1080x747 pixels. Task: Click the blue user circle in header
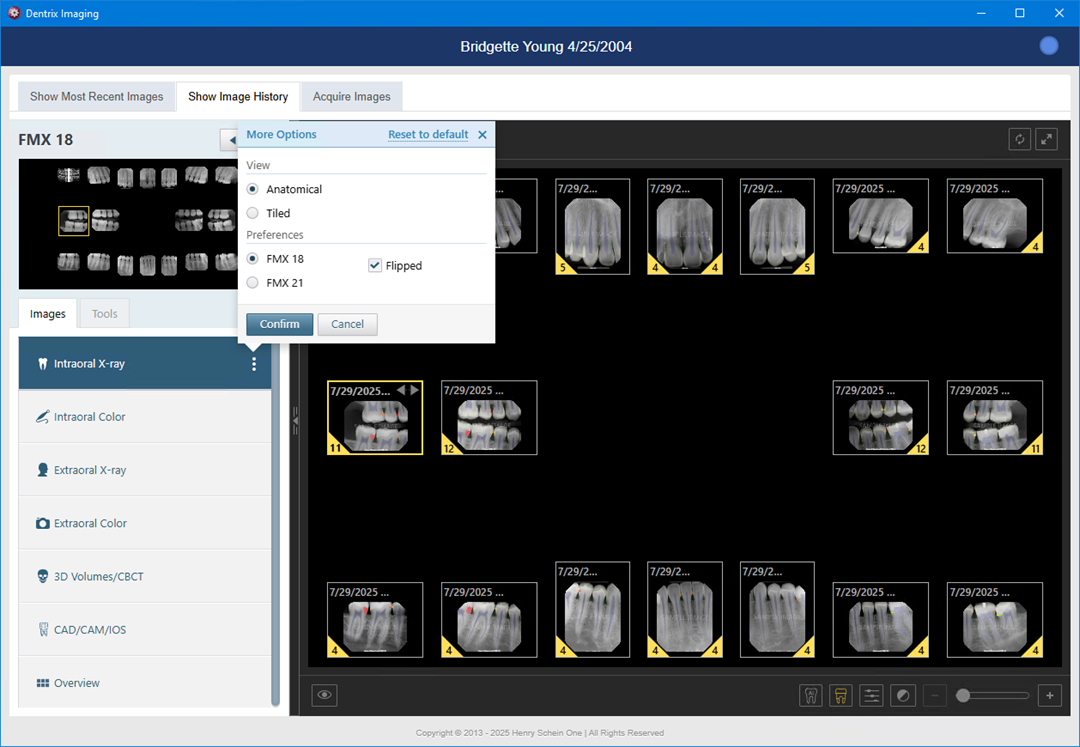pyautogui.click(x=1049, y=46)
